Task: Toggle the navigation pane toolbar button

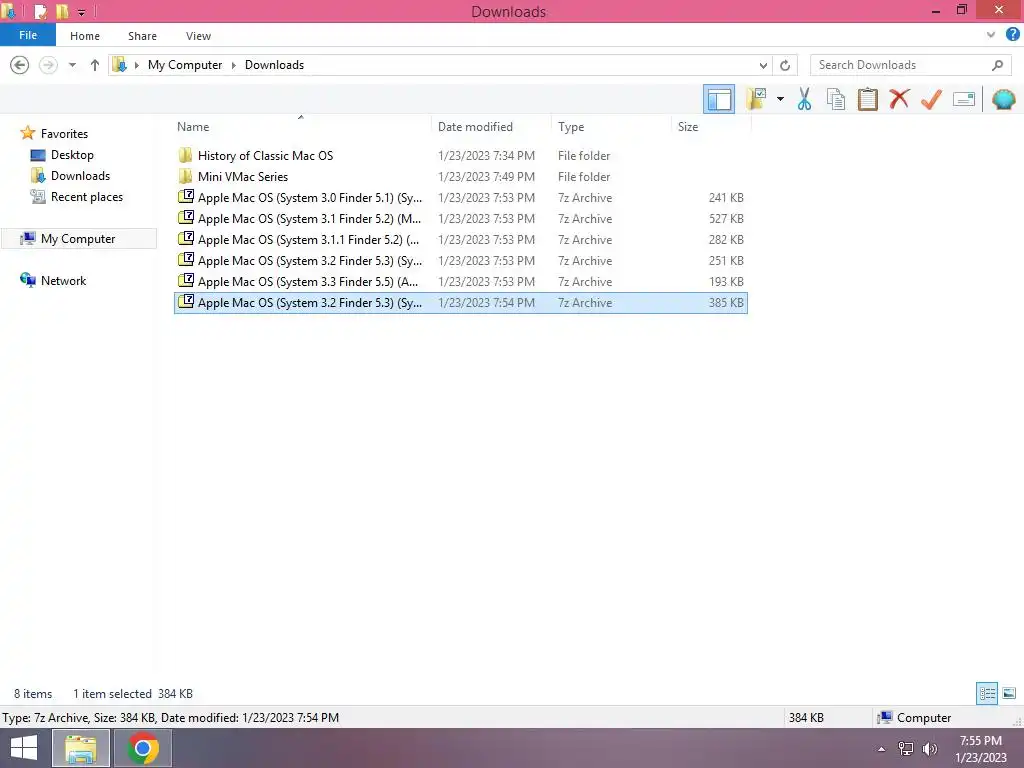Action: coord(718,99)
